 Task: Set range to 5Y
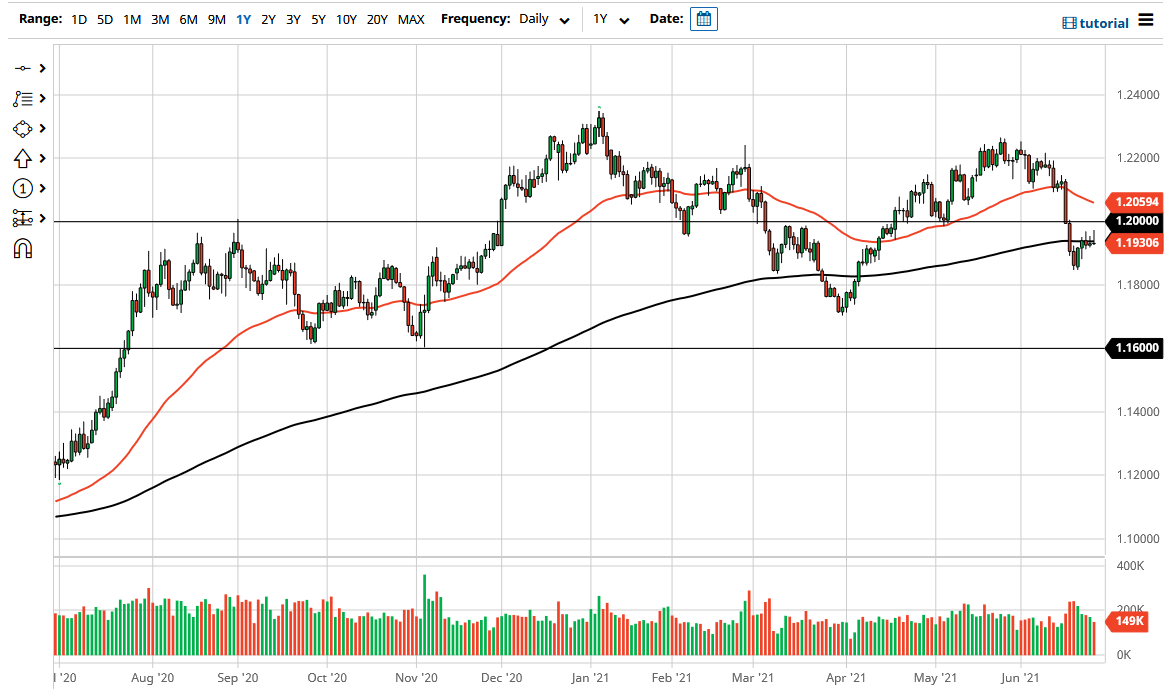tap(318, 19)
